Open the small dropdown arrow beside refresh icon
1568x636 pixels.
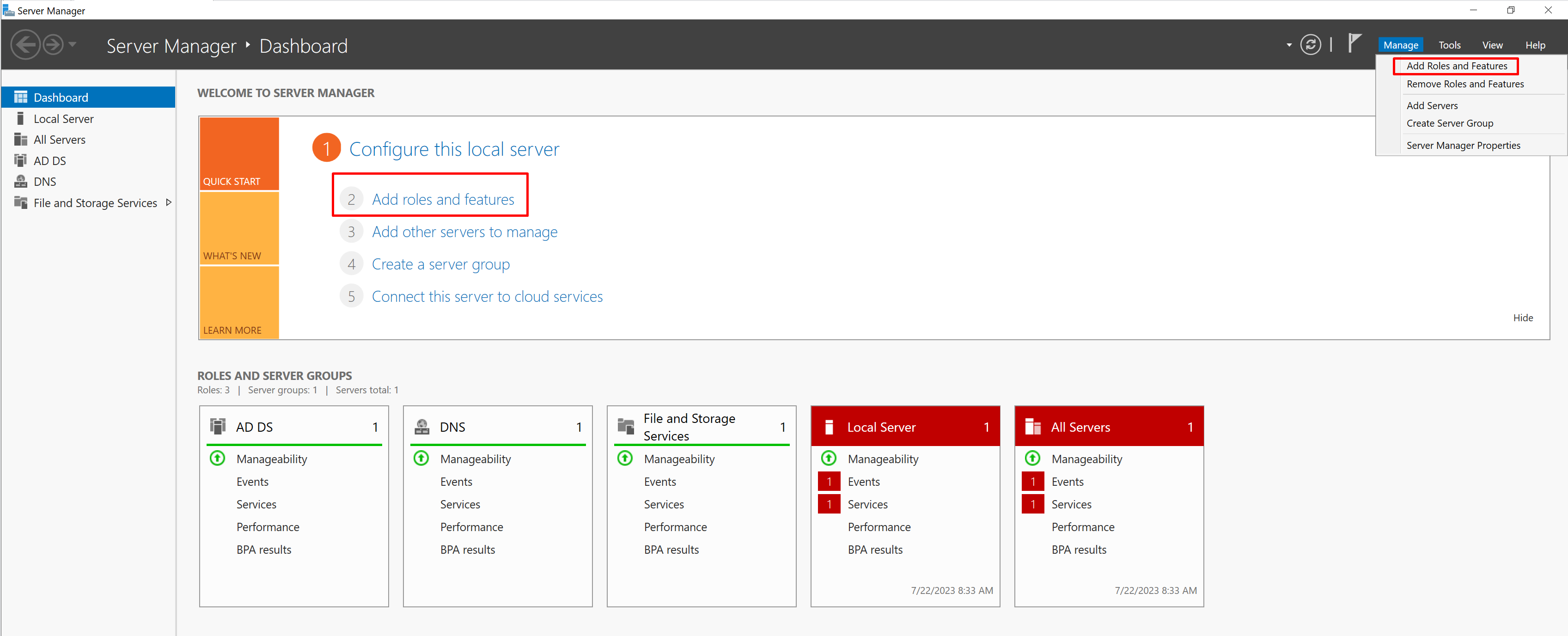tap(1288, 45)
